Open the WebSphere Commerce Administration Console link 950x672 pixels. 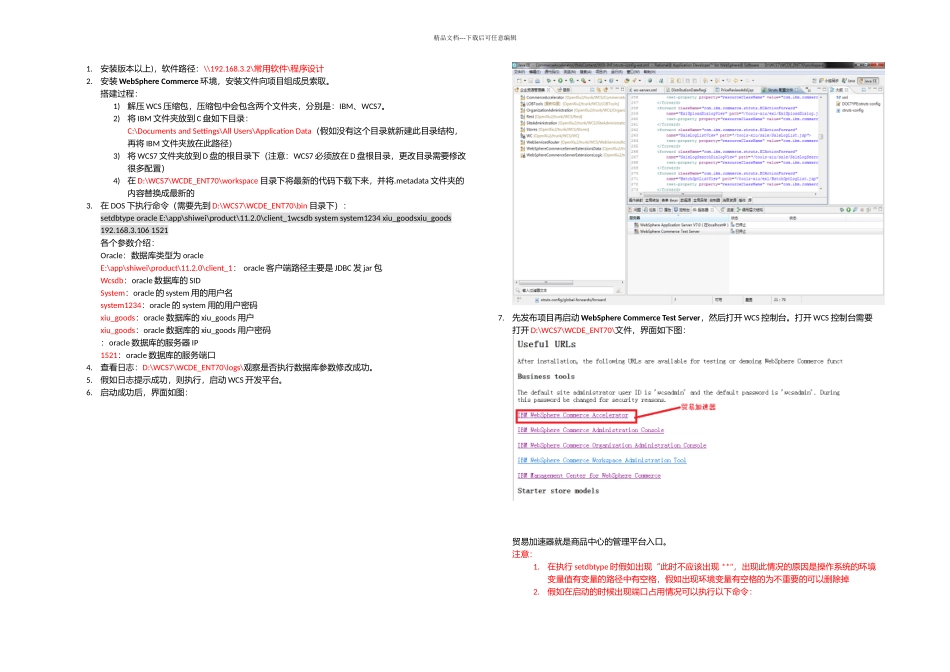tap(591, 430)
